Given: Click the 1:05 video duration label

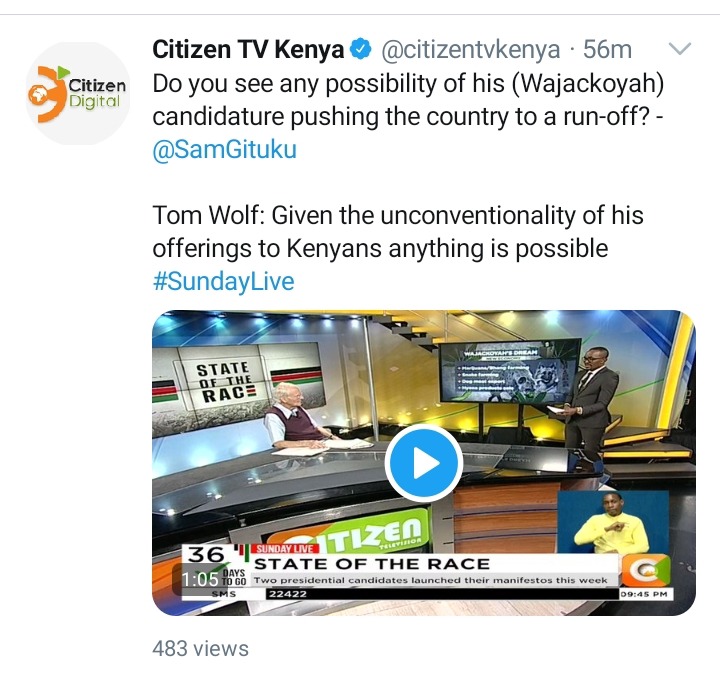Looking at the screenshot, I should [200, 579].
